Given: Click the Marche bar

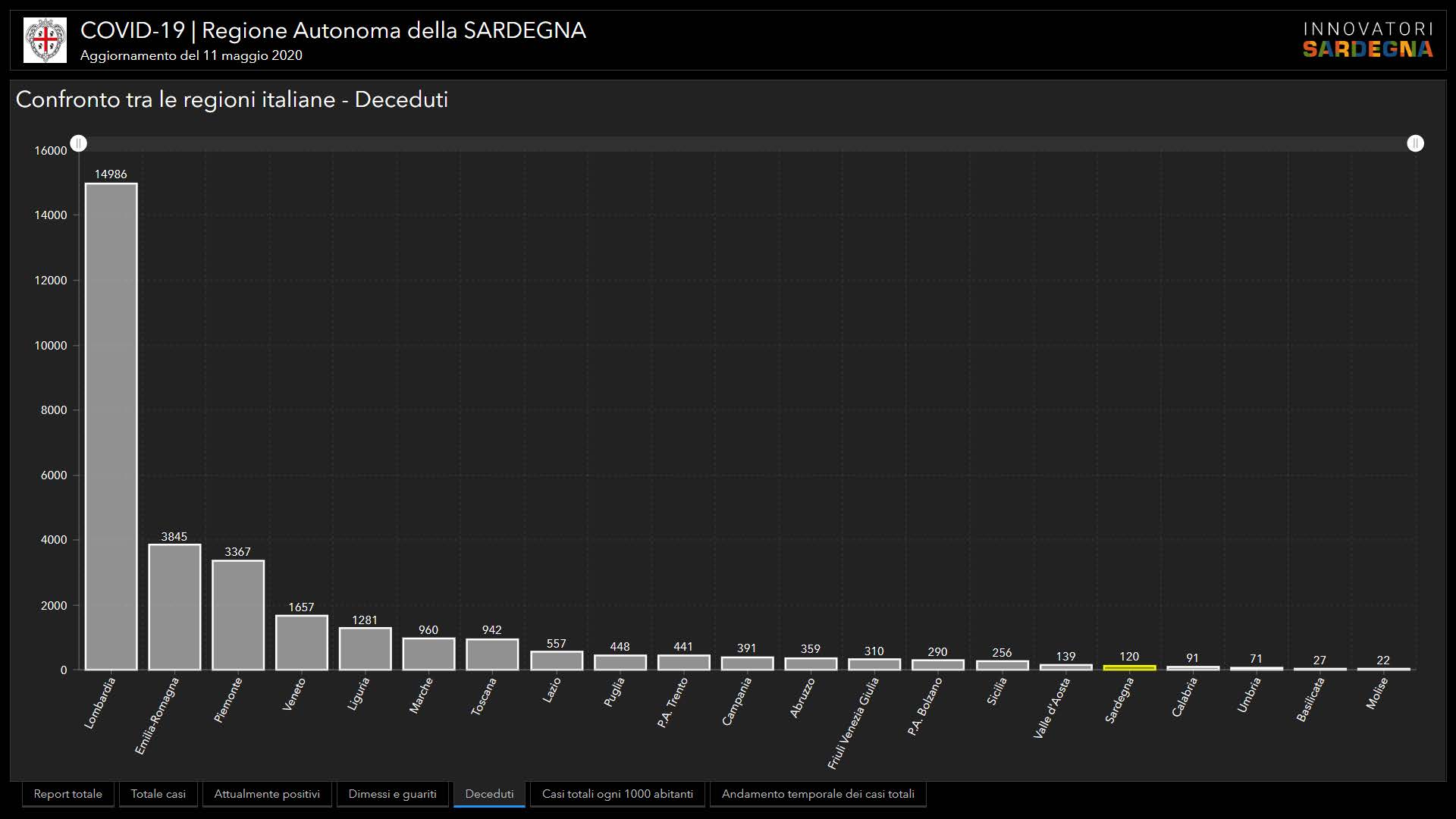Looking at the screenshot, I should [428, 654].
